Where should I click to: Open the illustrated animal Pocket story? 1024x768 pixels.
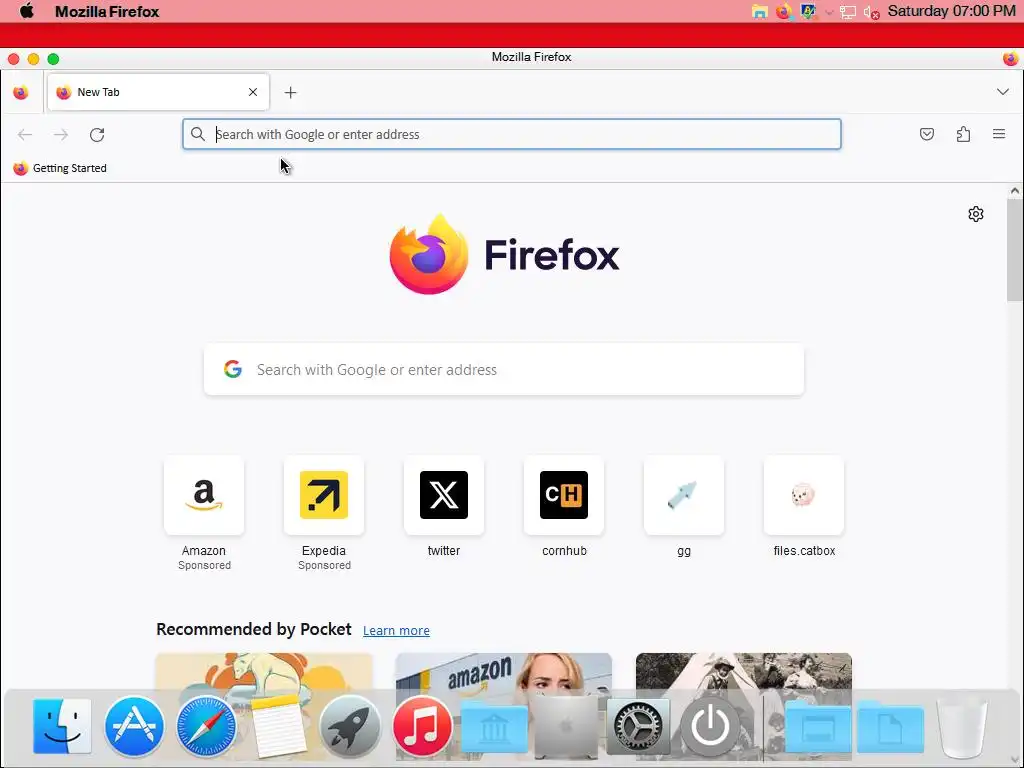[264, 670]
